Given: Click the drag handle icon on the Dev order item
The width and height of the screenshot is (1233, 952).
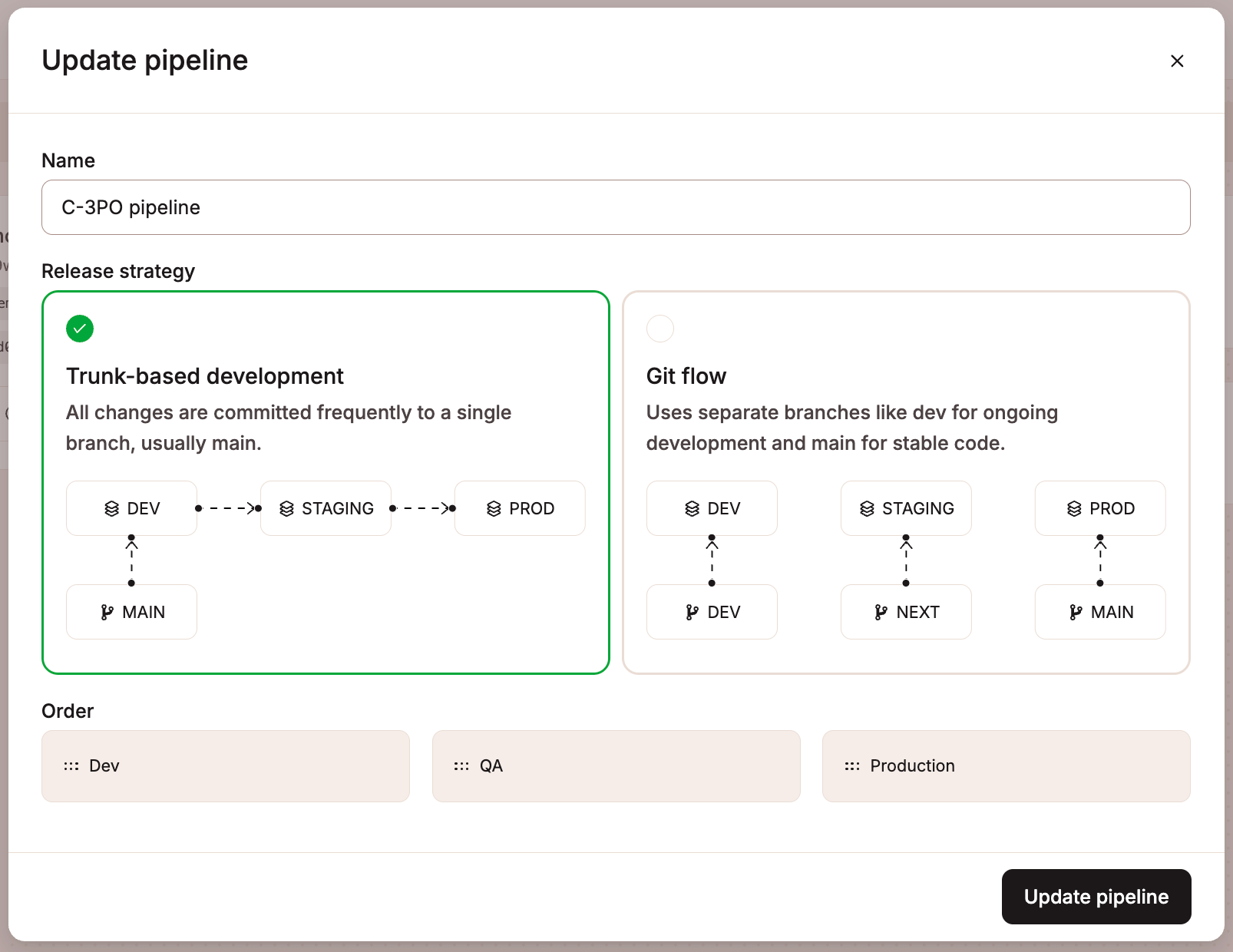Looking at the screenshot, I should (x=71, y=765).
